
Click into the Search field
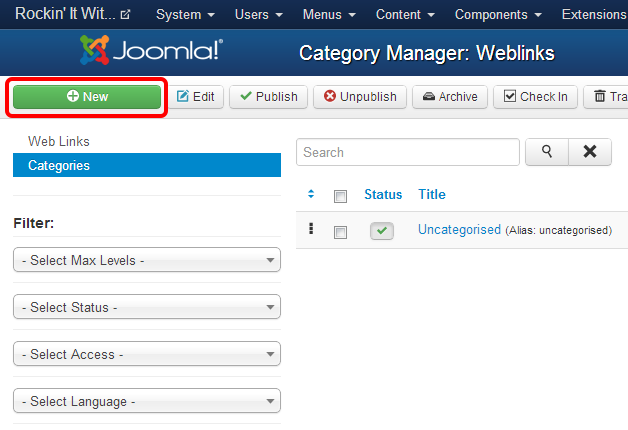coord(408,152)
